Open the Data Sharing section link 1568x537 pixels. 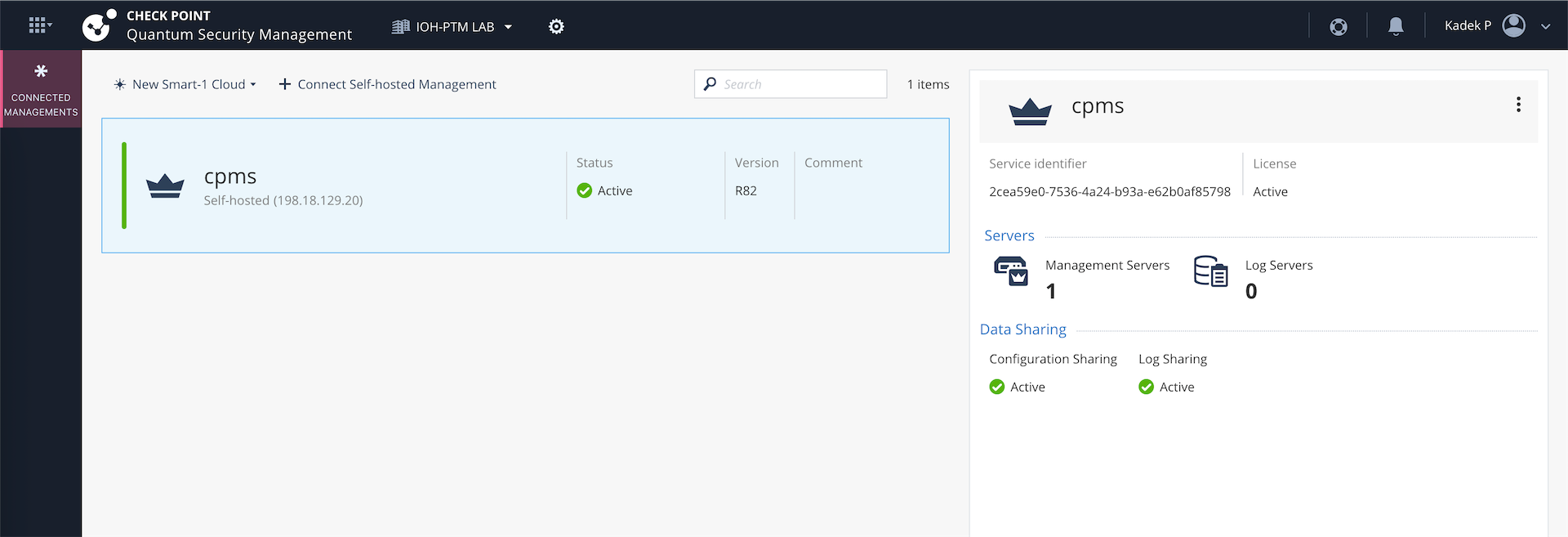coord(1022,329)
